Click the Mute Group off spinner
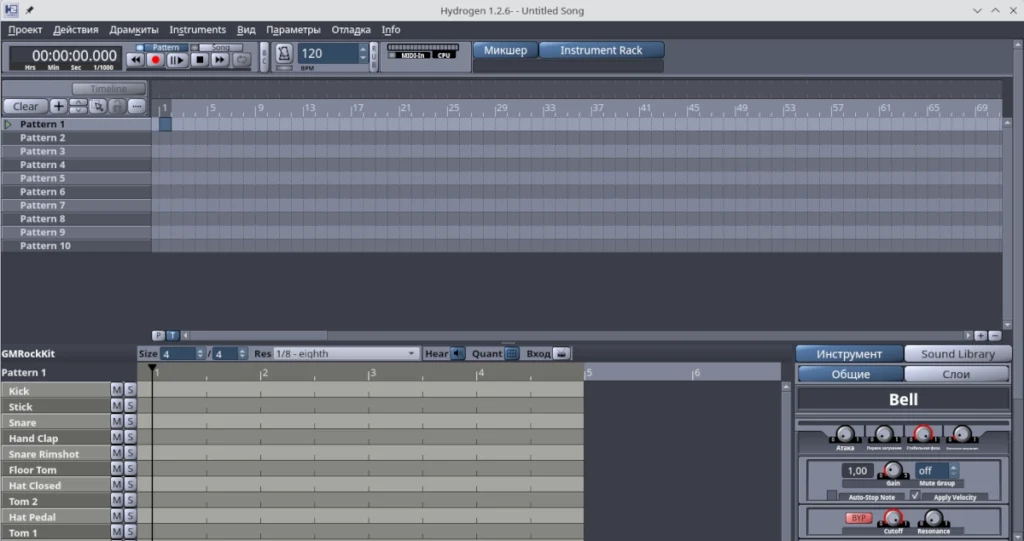This screenshot has width=1024, height=541. click(953, 470)
